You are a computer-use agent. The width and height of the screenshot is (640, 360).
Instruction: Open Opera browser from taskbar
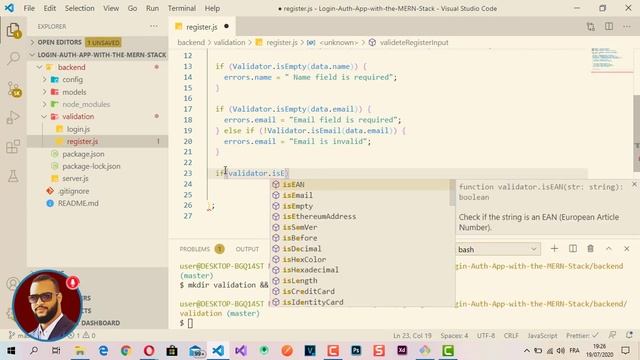tap(149, 351)
